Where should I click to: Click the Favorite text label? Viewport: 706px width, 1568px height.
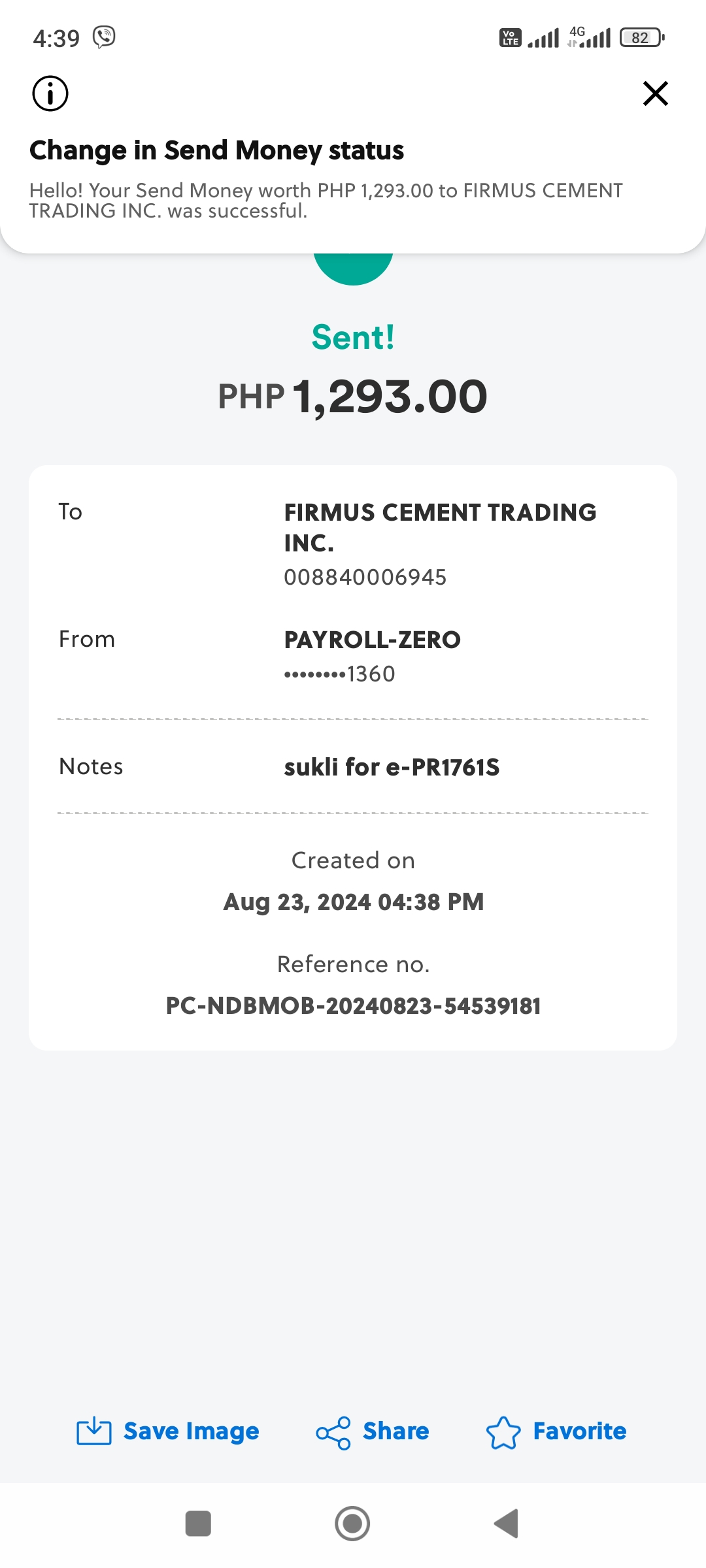click(579, 1431)
